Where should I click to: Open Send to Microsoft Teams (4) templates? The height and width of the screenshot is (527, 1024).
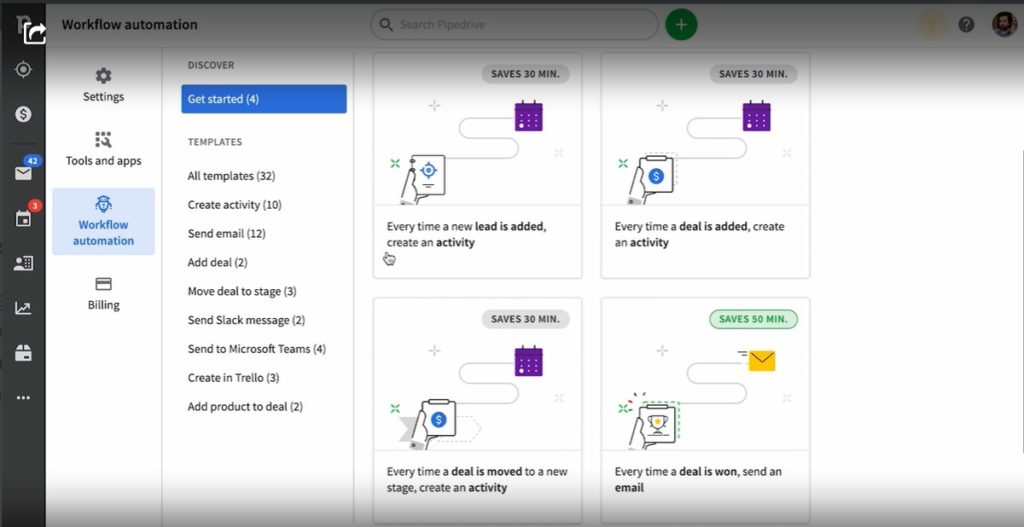tap(257, 349)
